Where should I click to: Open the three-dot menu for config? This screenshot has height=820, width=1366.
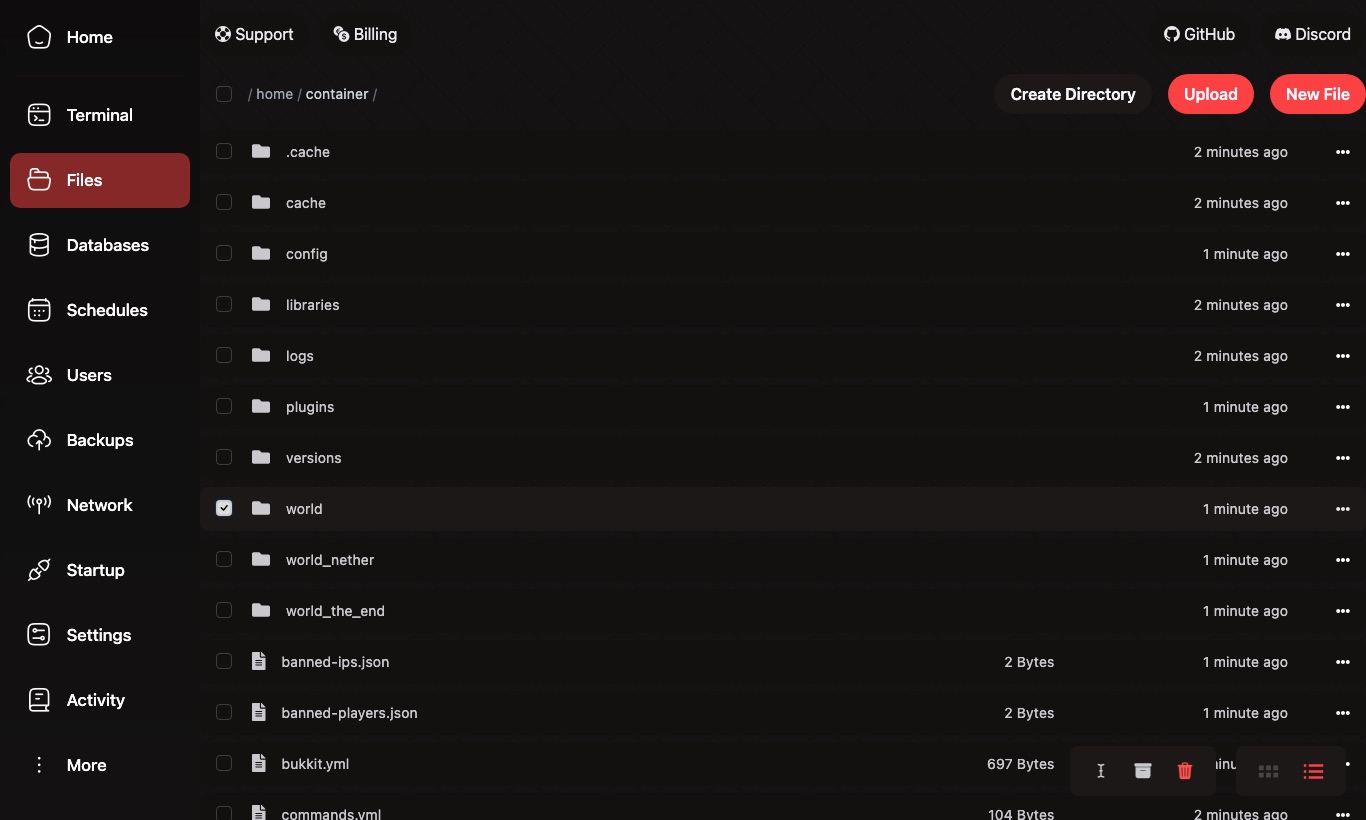click(x=1343, y=253)
